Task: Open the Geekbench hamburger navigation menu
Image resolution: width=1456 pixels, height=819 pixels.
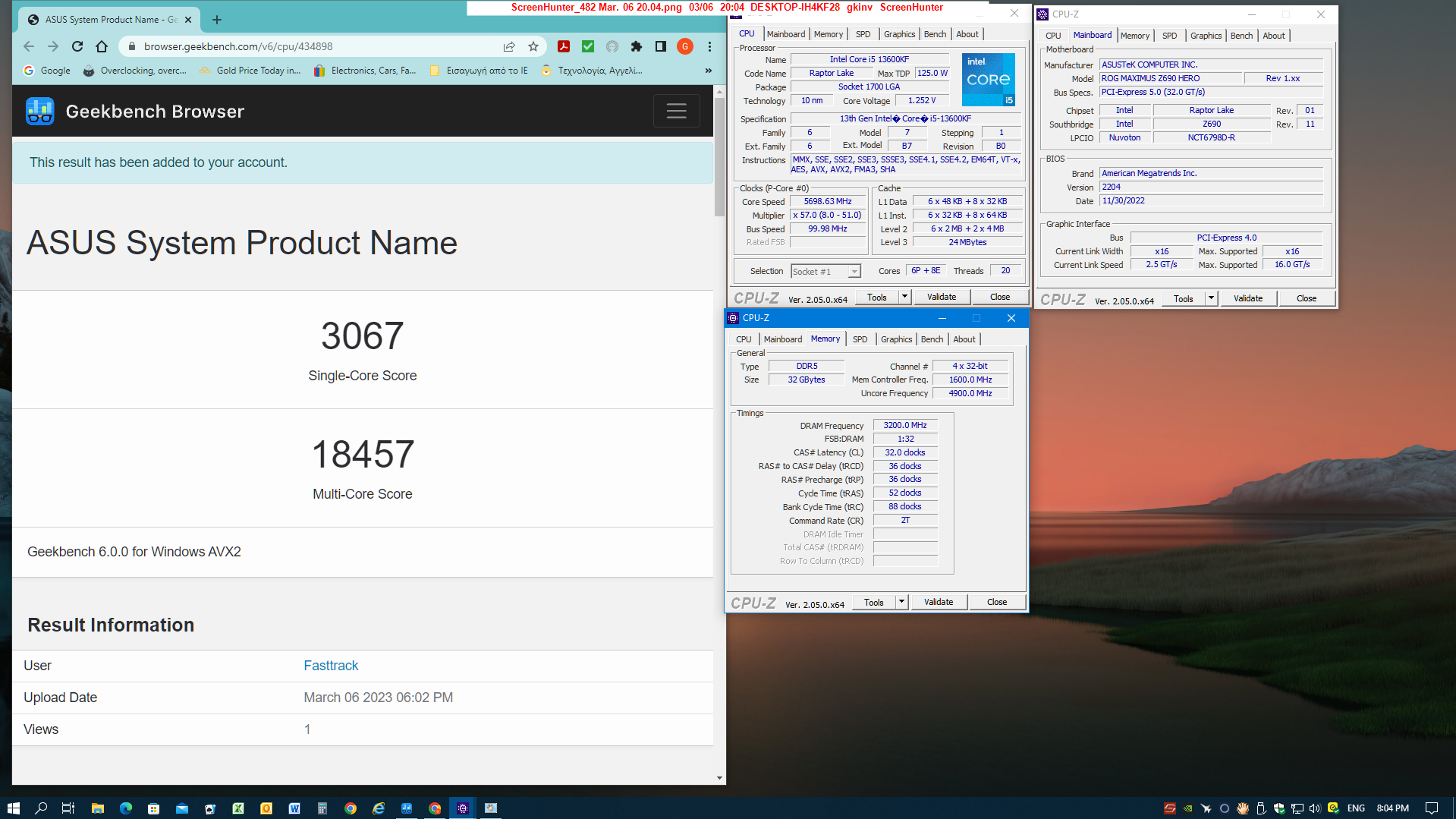Action: [676, 112]
